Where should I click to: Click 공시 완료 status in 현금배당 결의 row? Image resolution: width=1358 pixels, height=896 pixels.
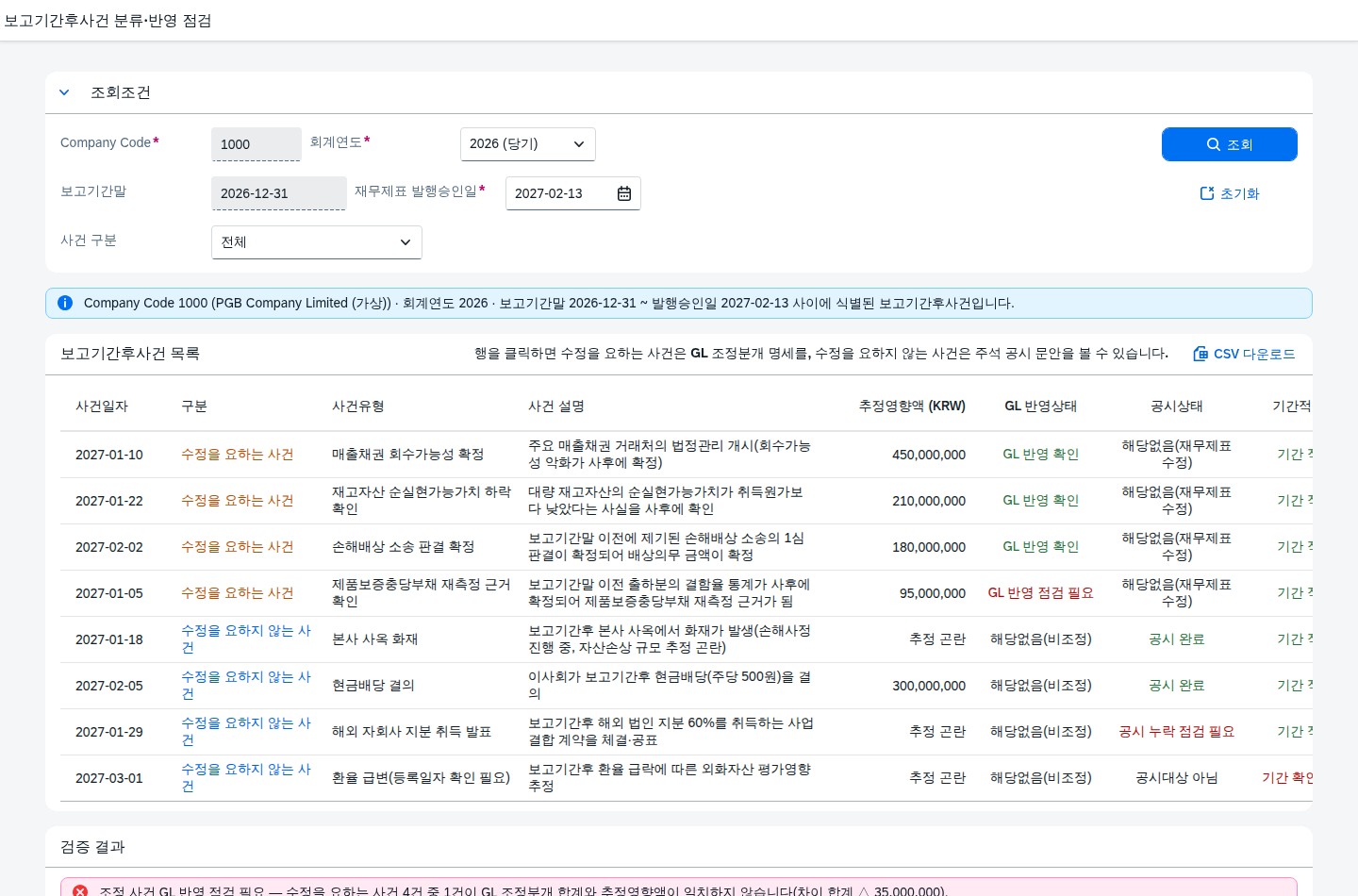coord(1177,686)
